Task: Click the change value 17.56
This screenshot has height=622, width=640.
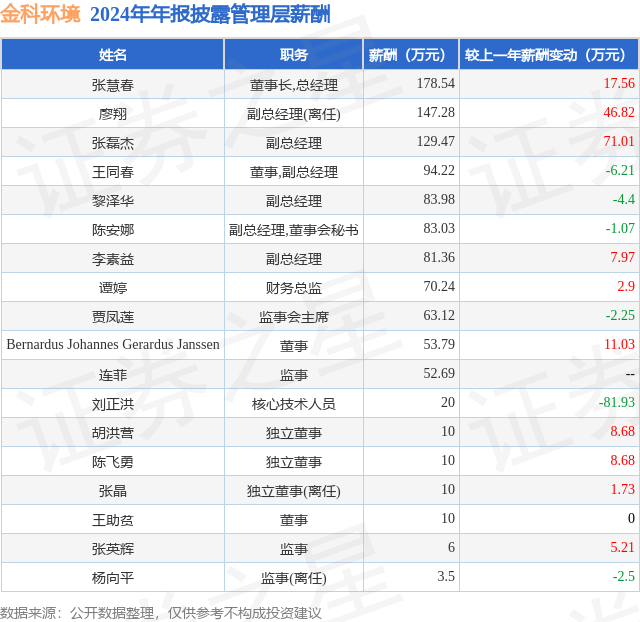Action: click(619, 84)
